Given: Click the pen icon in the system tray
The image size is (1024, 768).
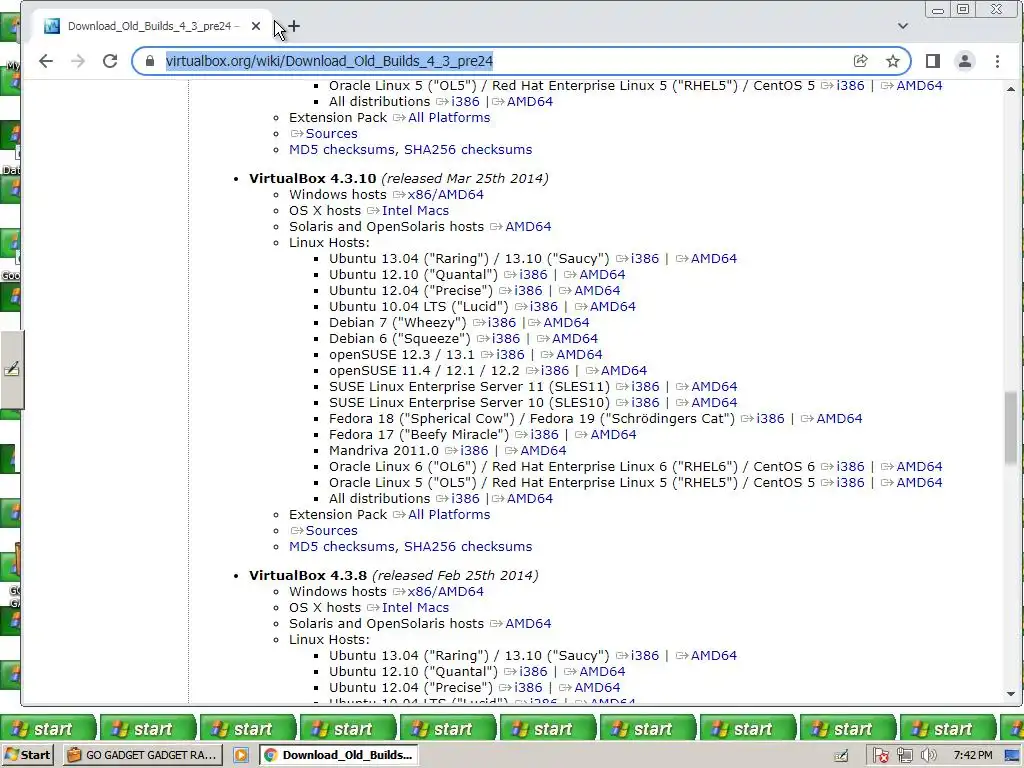Looking at the screenshot, I should [x=842, y=756].
